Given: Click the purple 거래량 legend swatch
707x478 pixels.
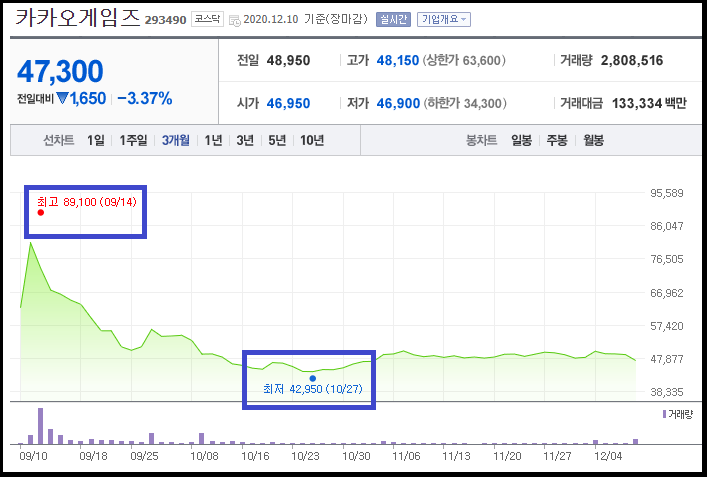Looking at the screenshot, I should [664, 414].
